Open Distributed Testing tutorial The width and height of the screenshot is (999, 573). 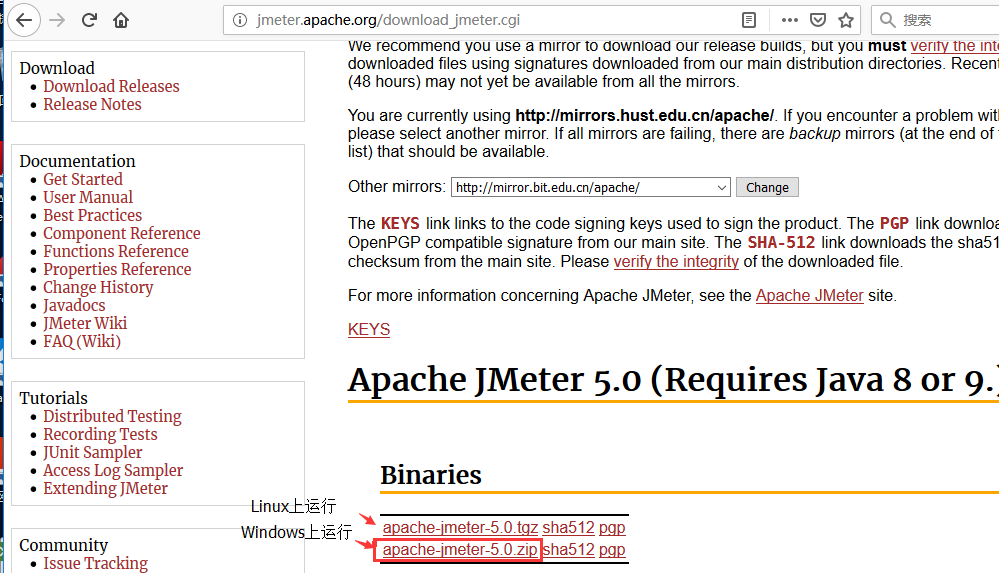[x=112, y=416]
